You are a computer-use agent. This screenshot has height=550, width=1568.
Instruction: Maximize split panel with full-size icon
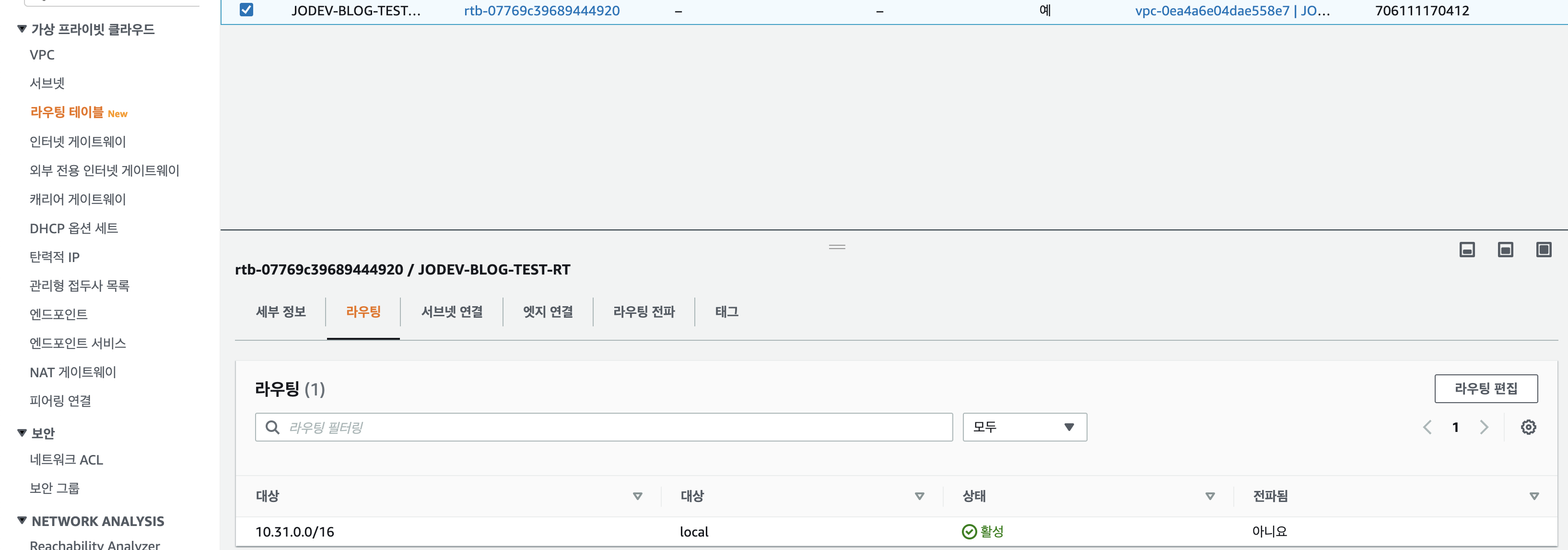[x=1544, y=250]
